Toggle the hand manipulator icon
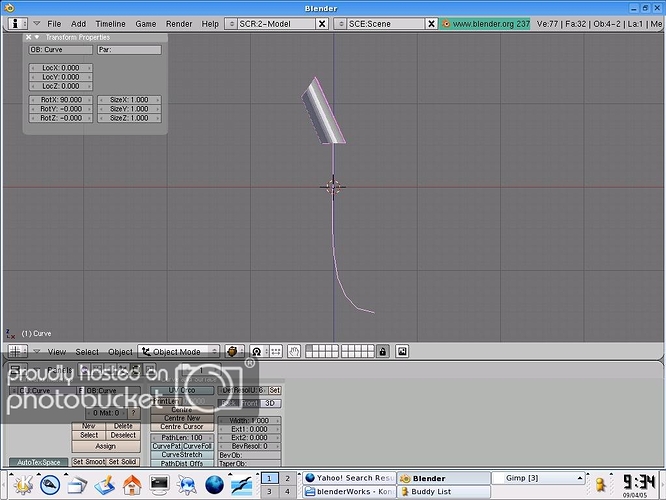The height and width of the screenshot is (500, 666). coord(294,351)
